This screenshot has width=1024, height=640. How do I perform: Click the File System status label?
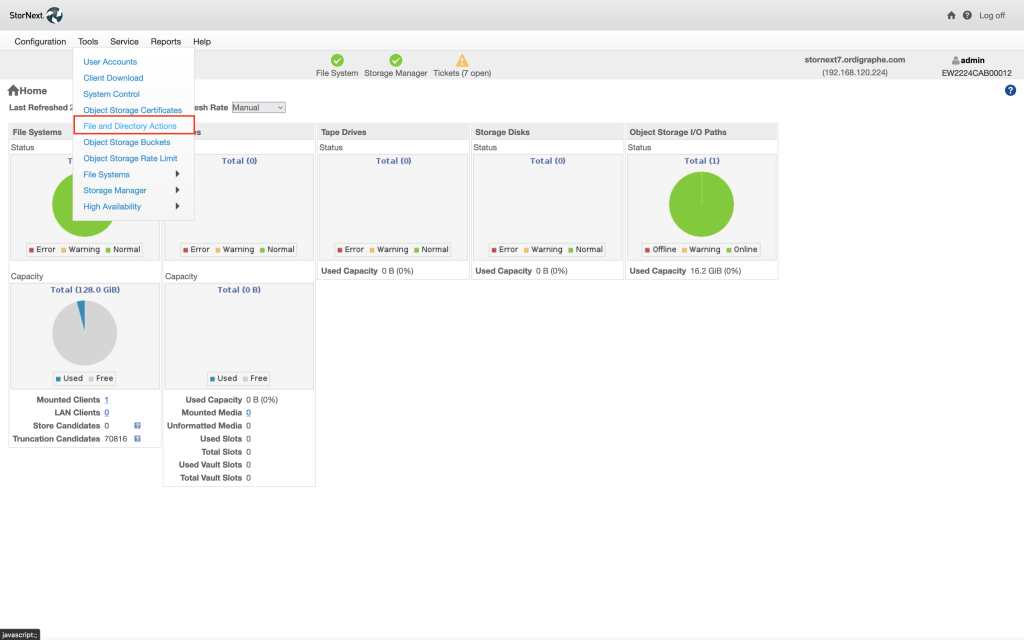click(x=337, y=73)
